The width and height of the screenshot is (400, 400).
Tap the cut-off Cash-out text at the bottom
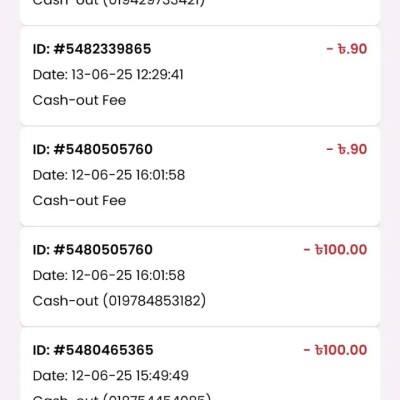pos(122,397)
